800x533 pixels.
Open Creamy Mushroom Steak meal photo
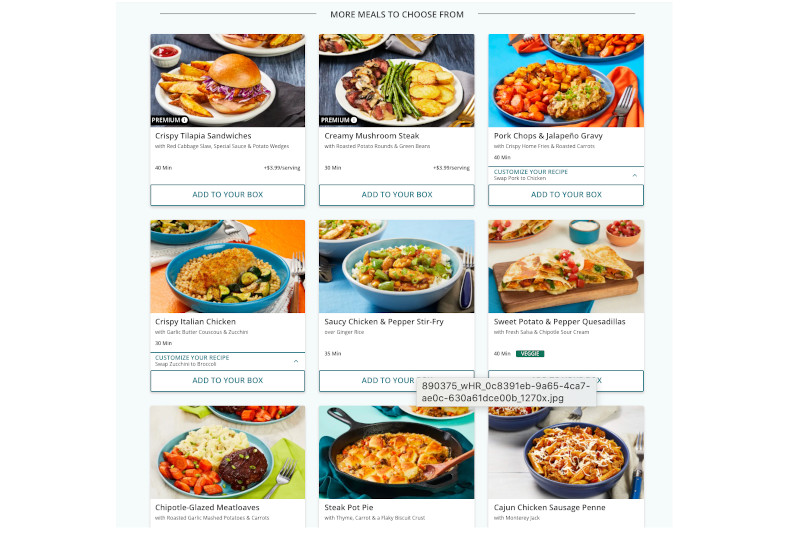click(x=396, y=81)
